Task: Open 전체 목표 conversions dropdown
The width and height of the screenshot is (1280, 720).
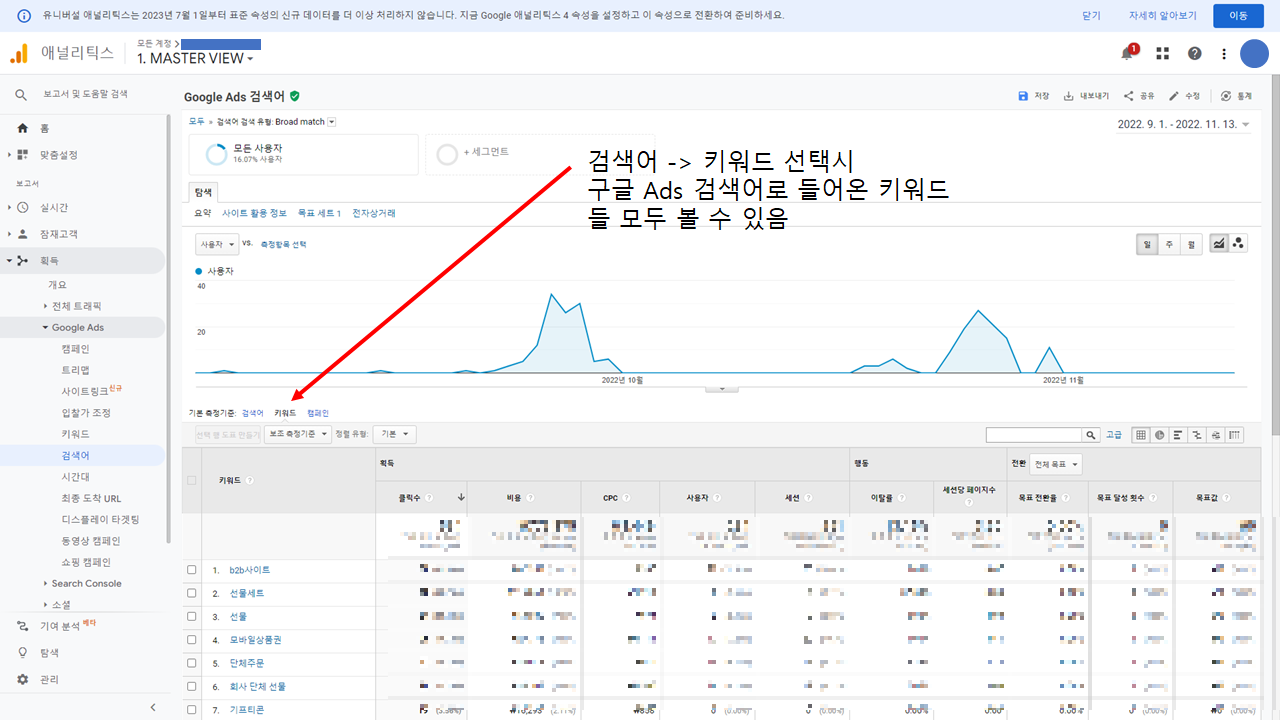Action: (x=1055, y=465)
